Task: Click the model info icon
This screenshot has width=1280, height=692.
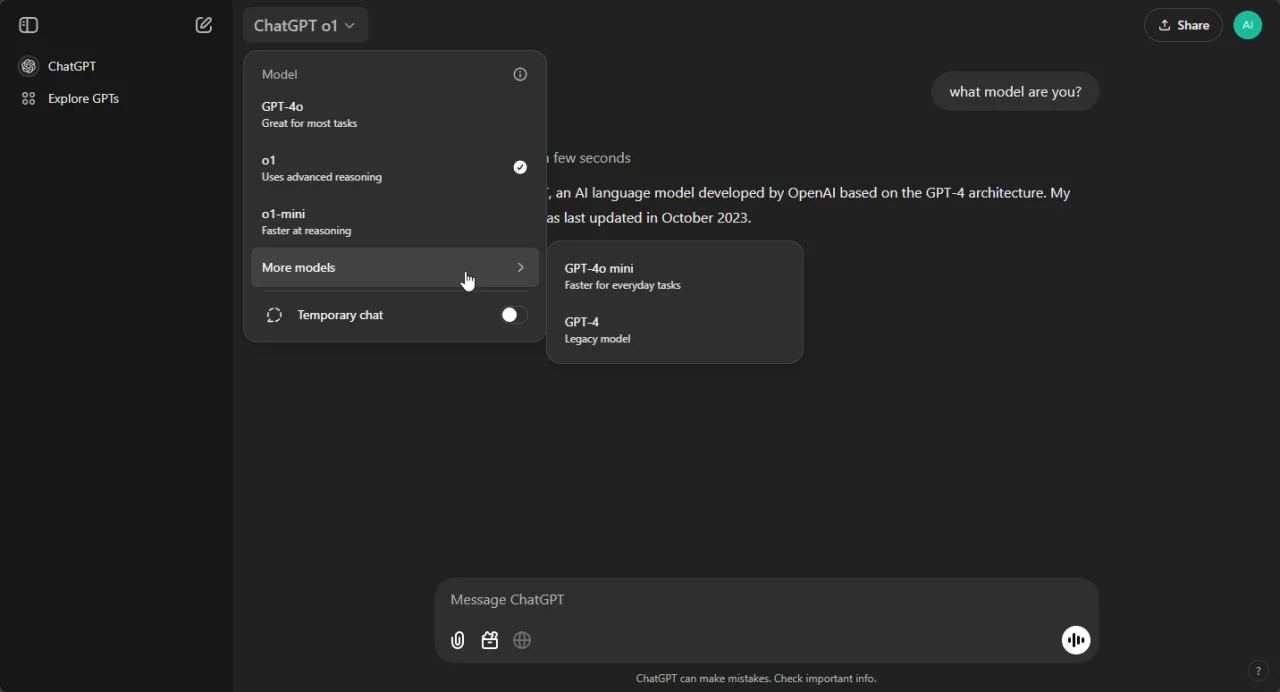Action: point(520,74)
